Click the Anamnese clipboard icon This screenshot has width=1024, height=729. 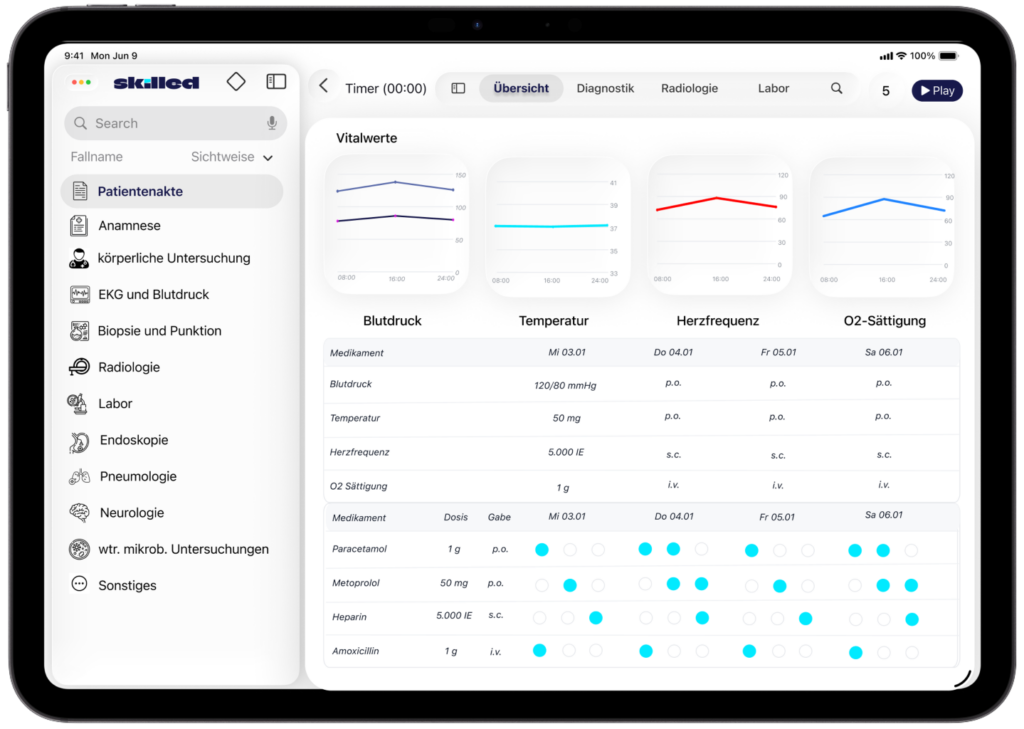pyautogui.click(x=79, y=226)
